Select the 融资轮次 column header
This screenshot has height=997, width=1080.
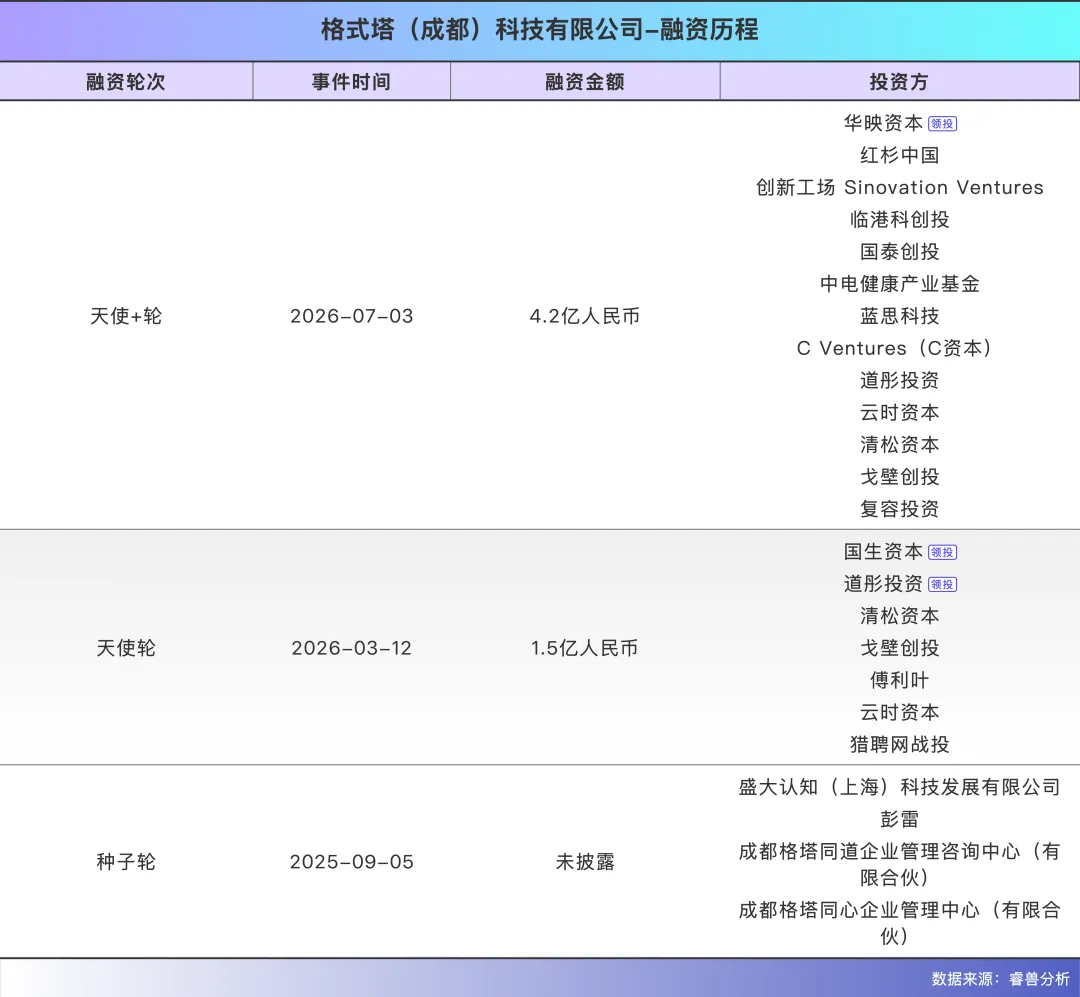click(x=126, y=82)
